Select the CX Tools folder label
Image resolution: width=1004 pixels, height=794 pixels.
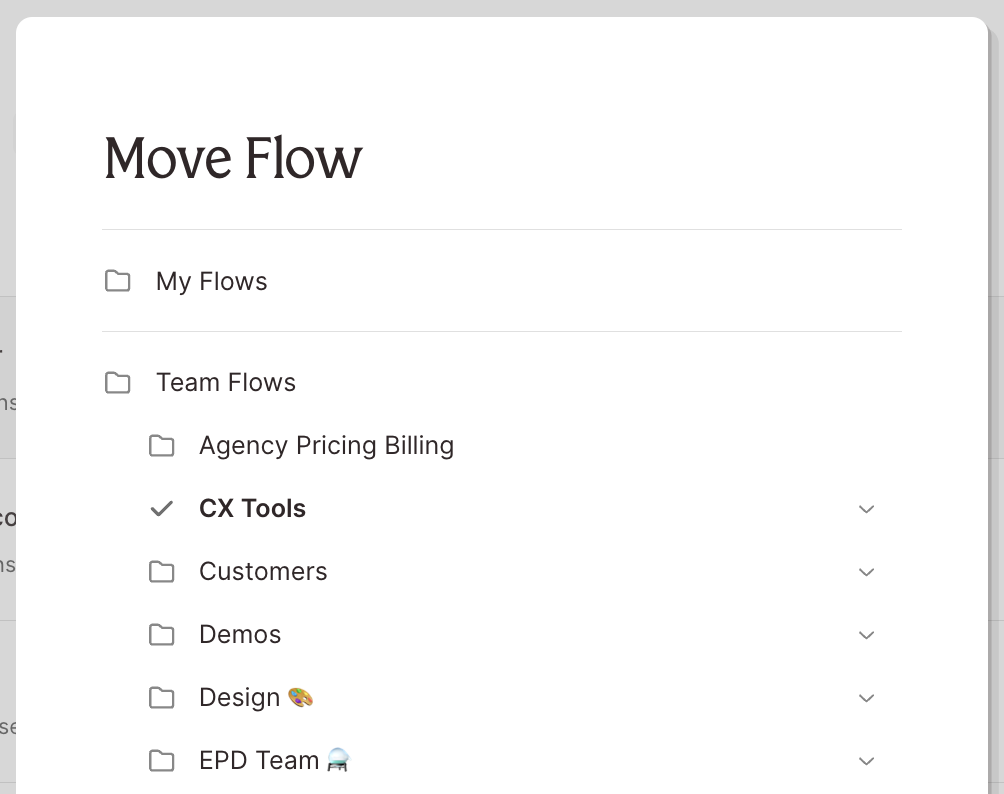(x=252, y=508)
